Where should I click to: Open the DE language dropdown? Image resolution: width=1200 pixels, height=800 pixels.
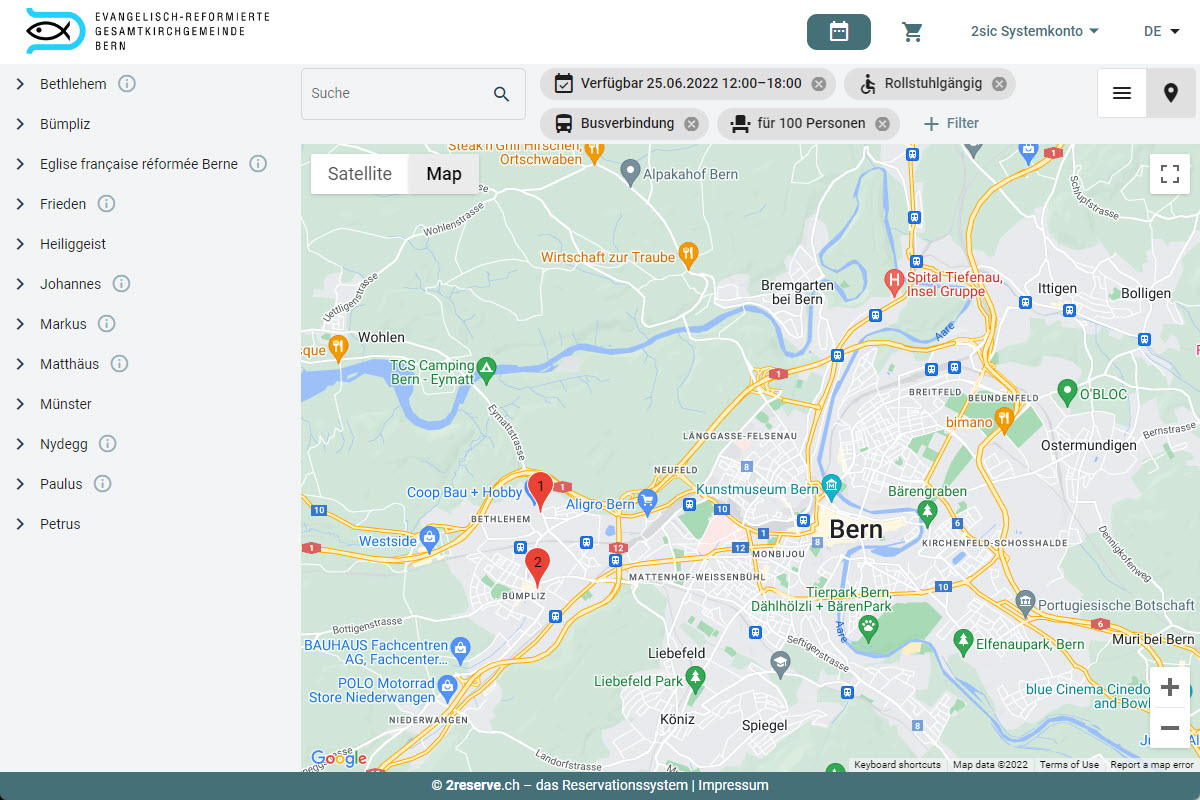(x=1161, y=31)
